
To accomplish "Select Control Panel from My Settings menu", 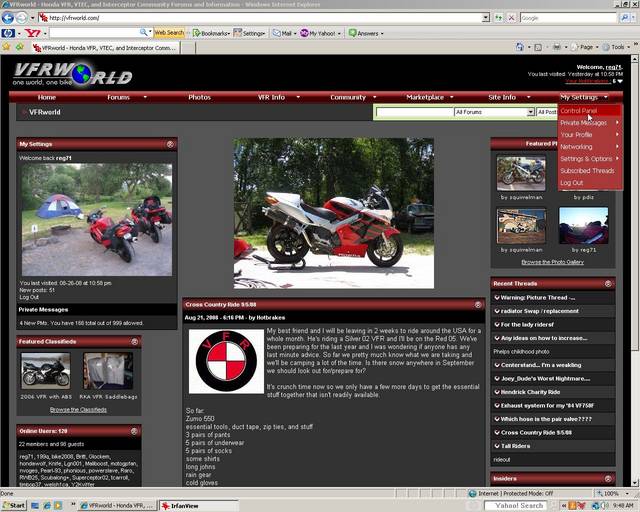I will (x=579, y=110).
